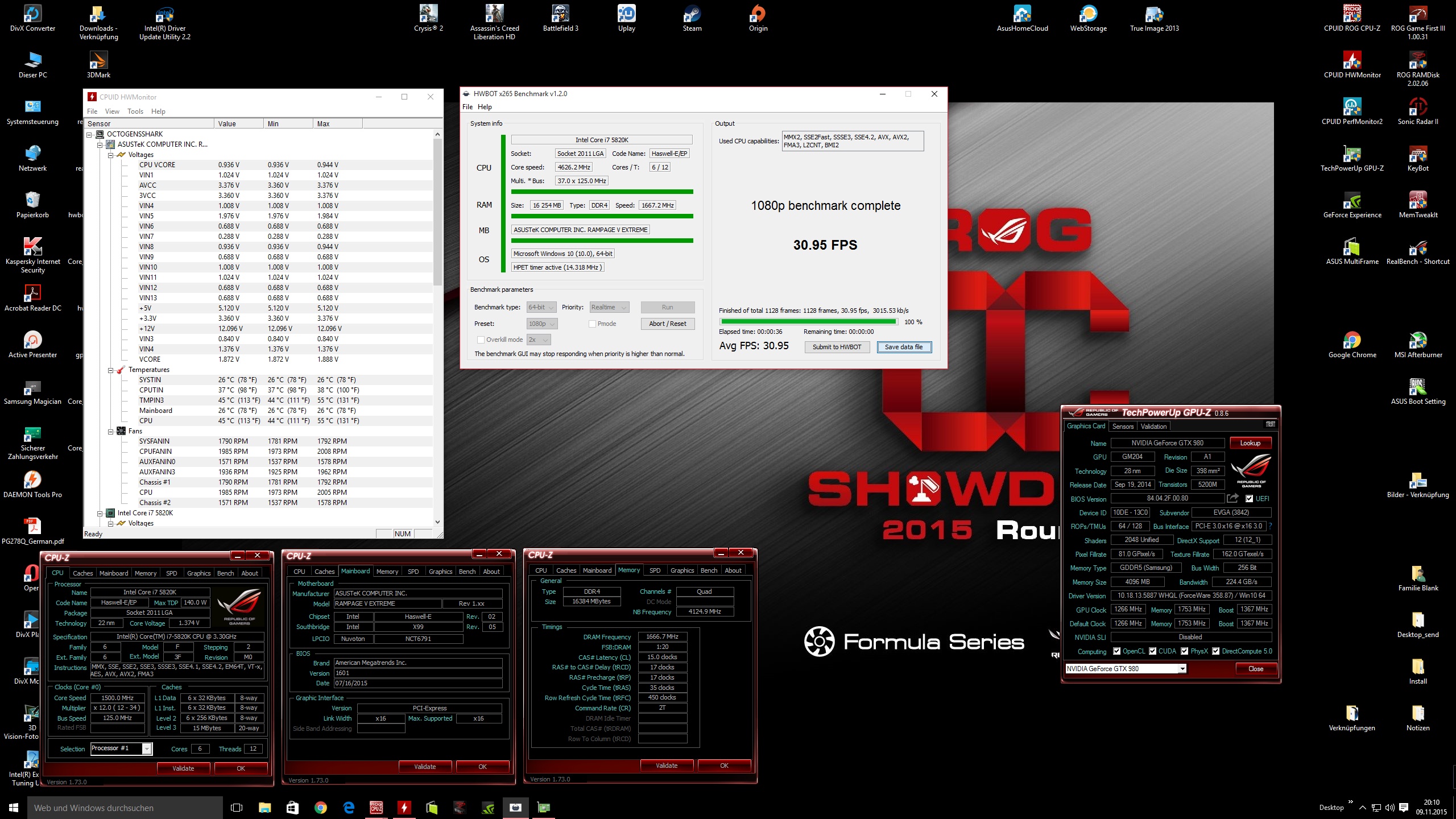1456x819 pixels.
Task: Click the benchmark completion progress bar
Action: 809,322
